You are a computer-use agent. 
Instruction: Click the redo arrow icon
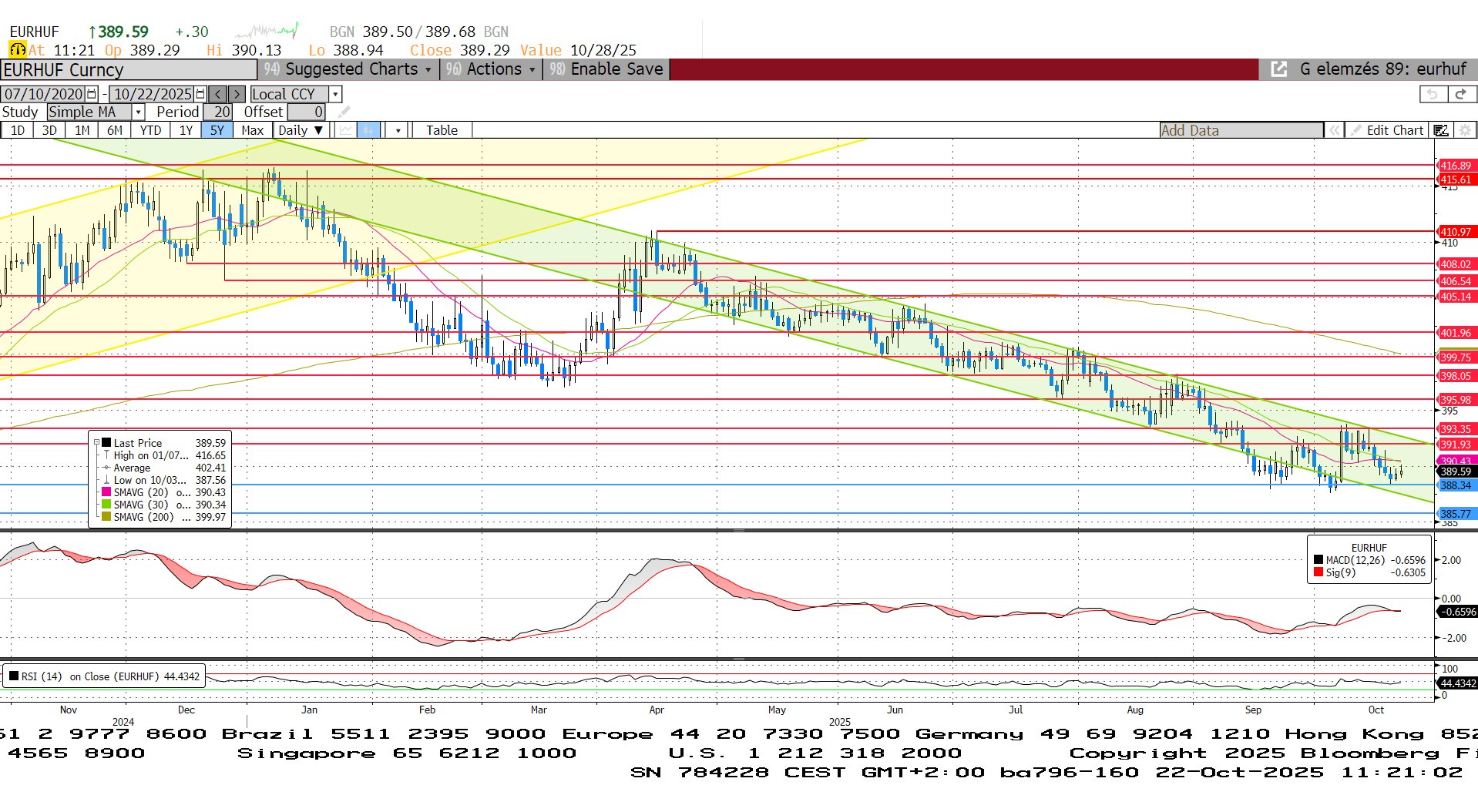click(x=1460, y=94)
